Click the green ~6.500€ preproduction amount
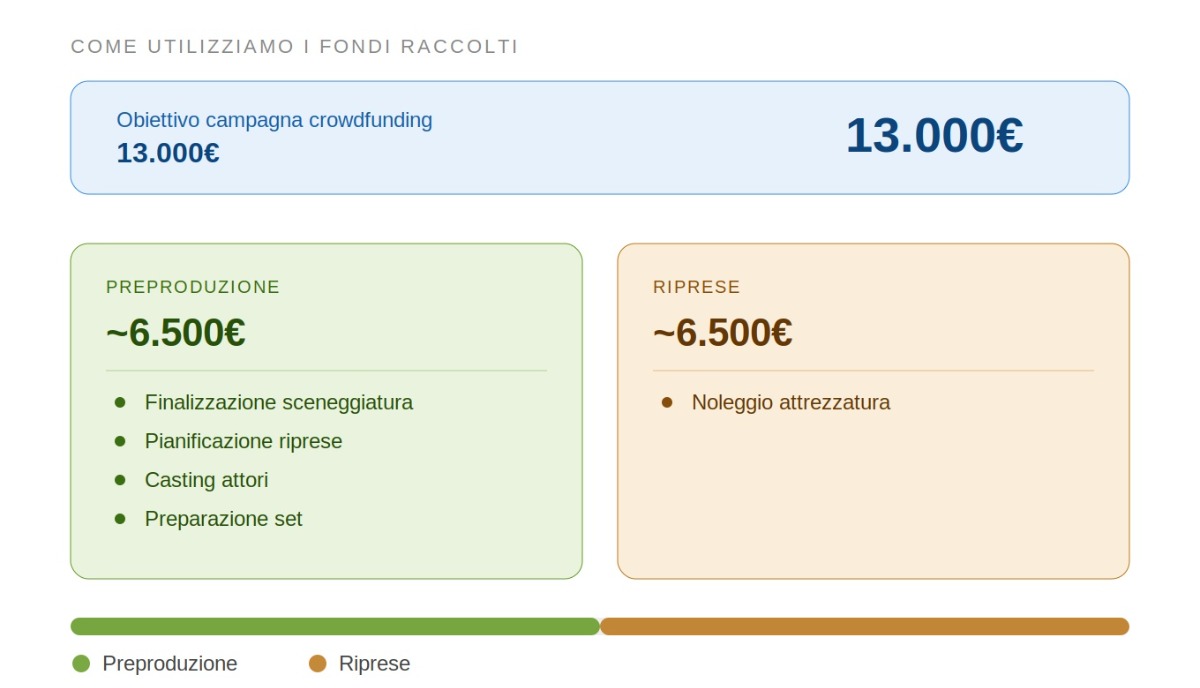The height and width of the screenshot is (688, 1200). point(176,333)
